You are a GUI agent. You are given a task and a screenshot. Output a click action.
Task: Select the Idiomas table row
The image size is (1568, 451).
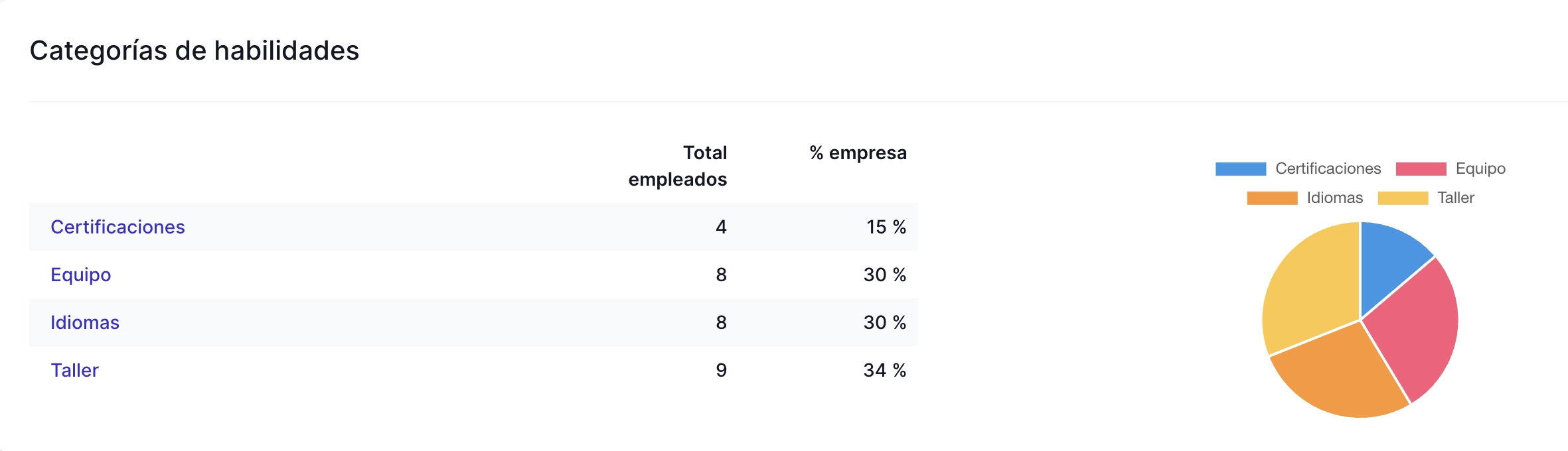[465, 322]
